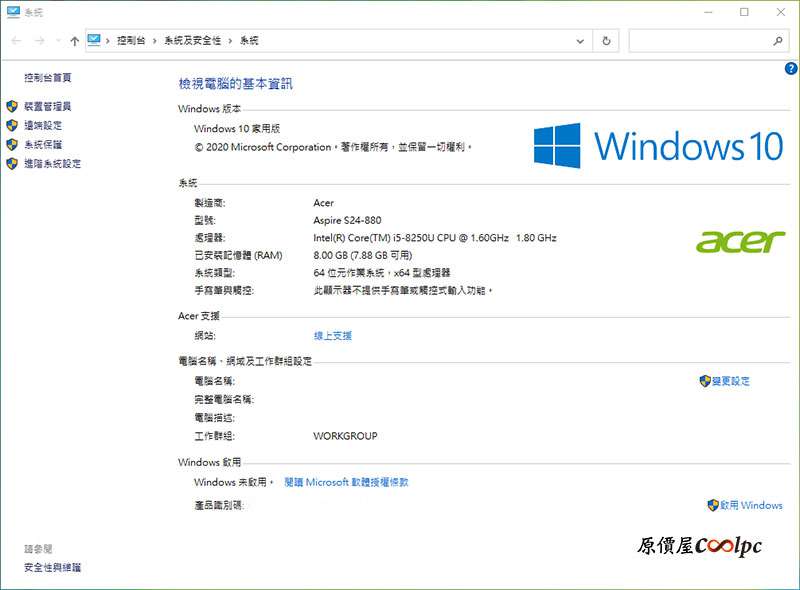
Task: Expand the chevron after 系統及安全性 breadcrumb
Action: pos(230,41)
